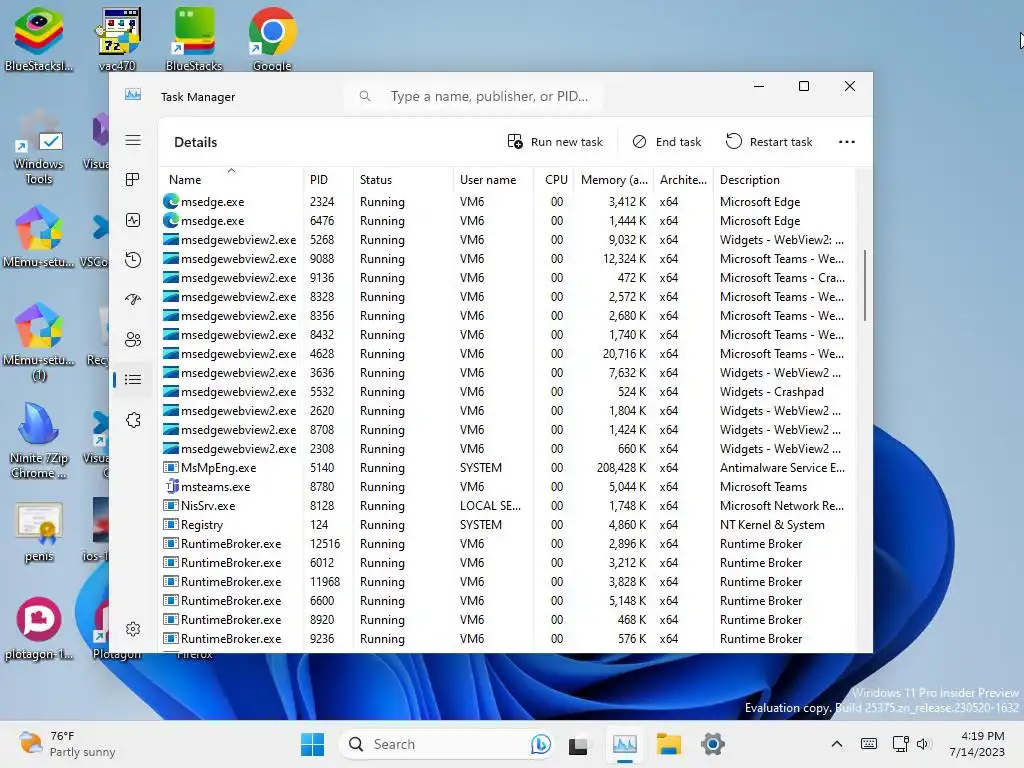1024x768 pixels.
Task: Open the Processes page in sidebar
Action: (x=133, y=180)
